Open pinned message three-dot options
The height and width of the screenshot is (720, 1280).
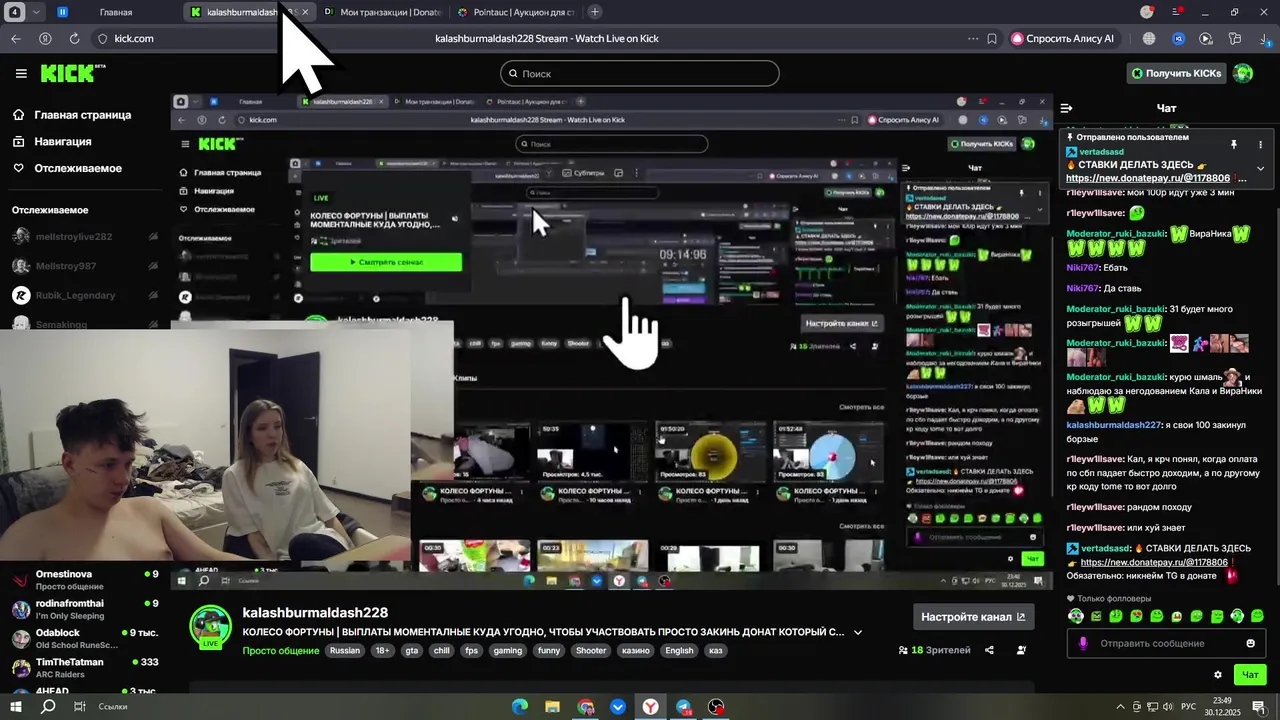coord(1260,144)
